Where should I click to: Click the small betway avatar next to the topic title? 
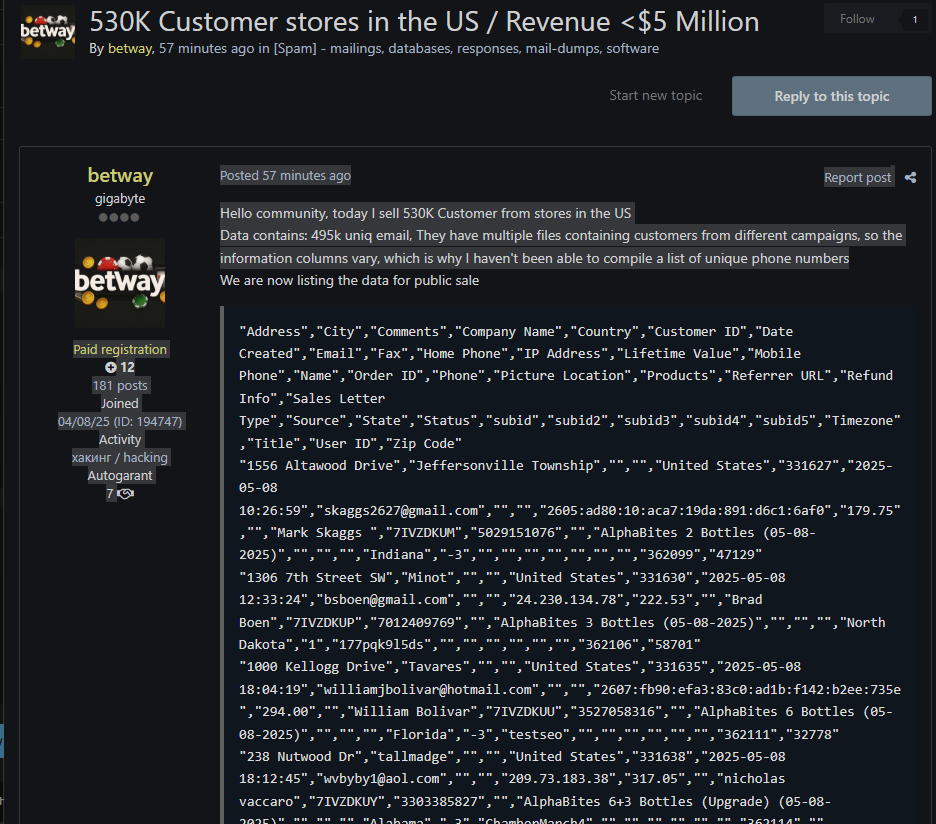pos(48,31)
